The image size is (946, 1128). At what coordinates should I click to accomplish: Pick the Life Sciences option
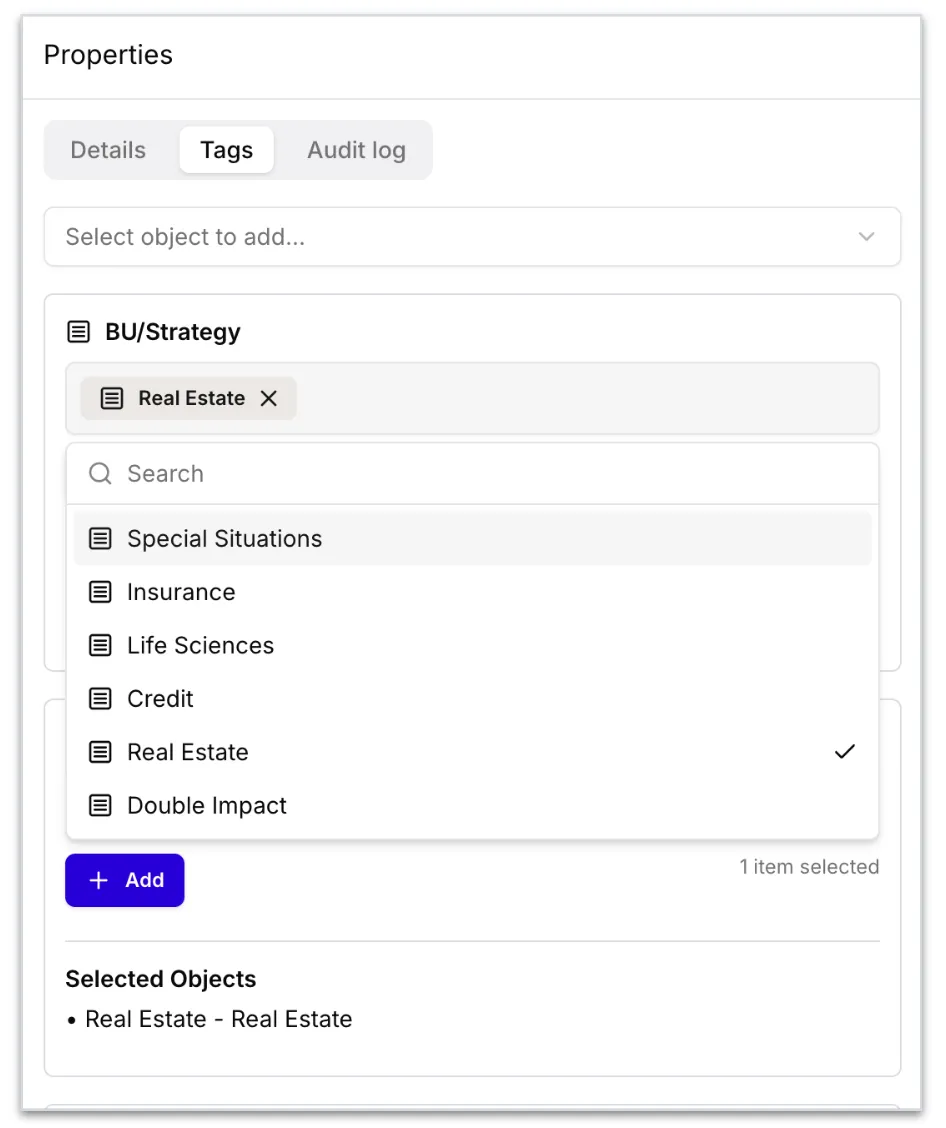point(472,645)
